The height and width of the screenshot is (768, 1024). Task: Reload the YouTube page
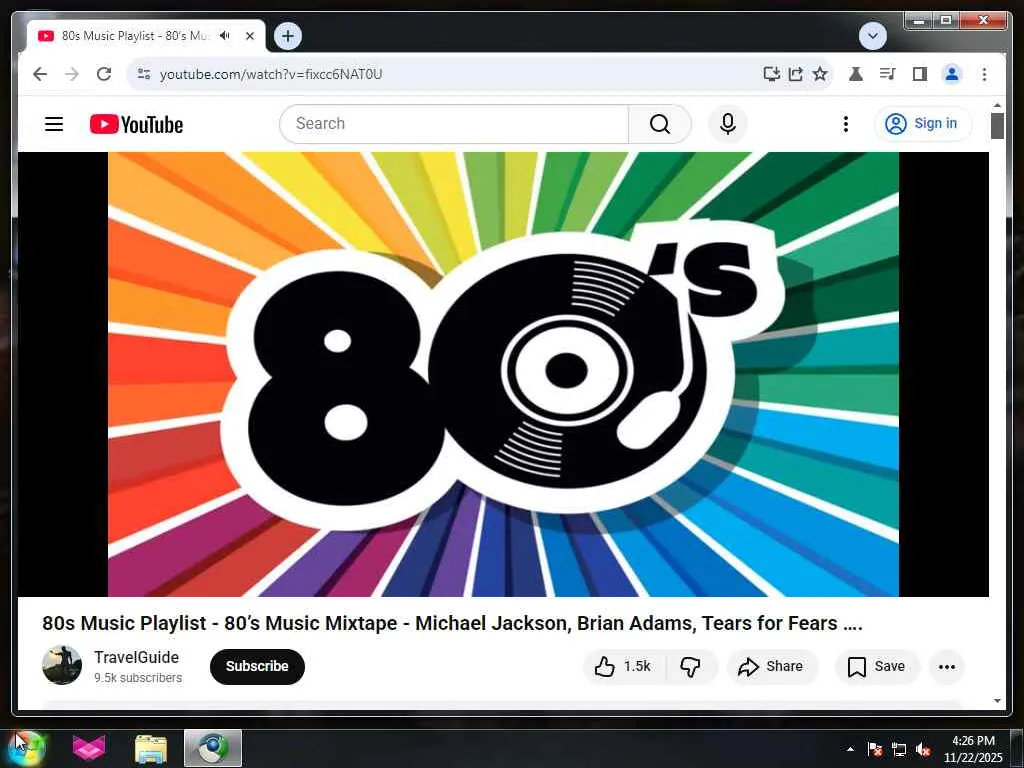click(104, 74)
